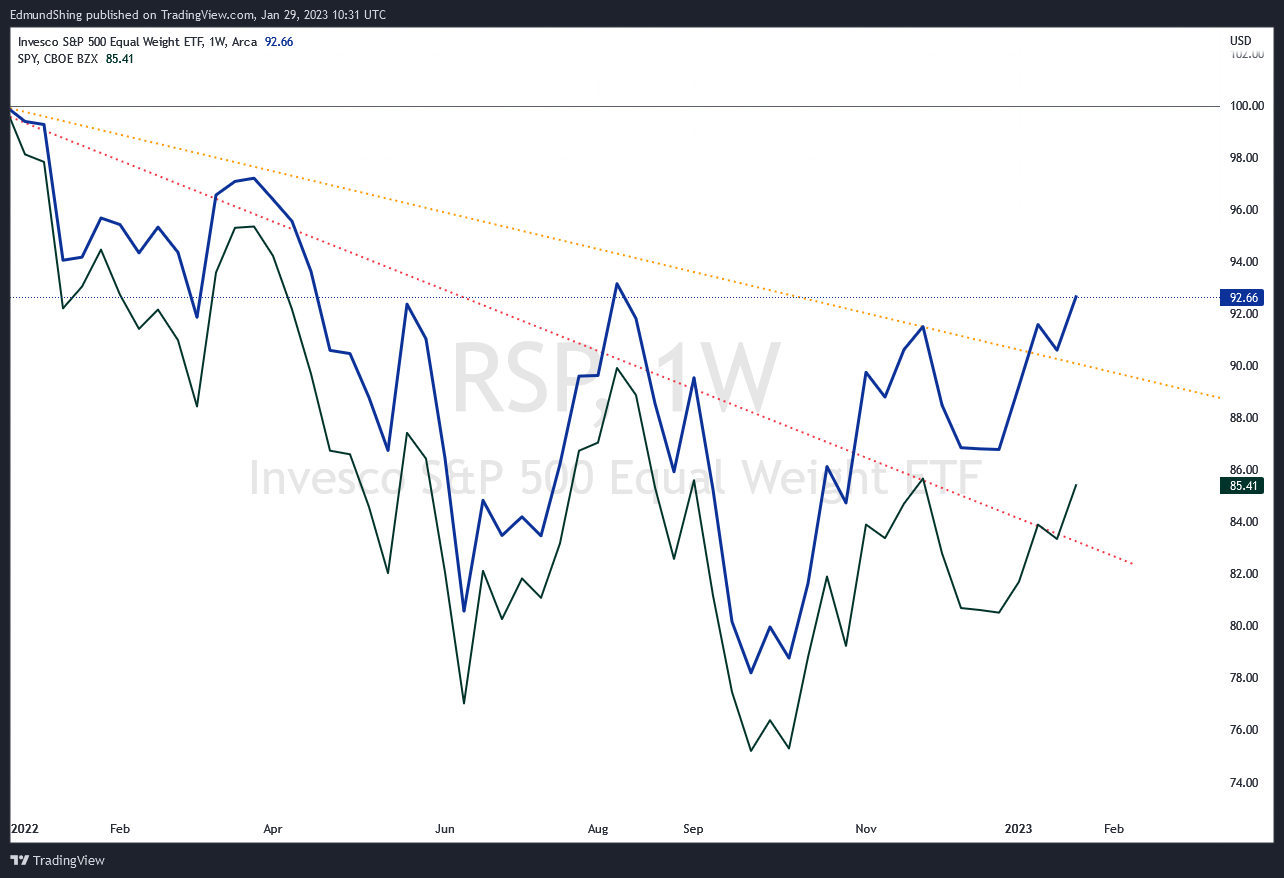Click the 76.00 price axis label
1284x878 pixels.
[x=1245, y=730]
